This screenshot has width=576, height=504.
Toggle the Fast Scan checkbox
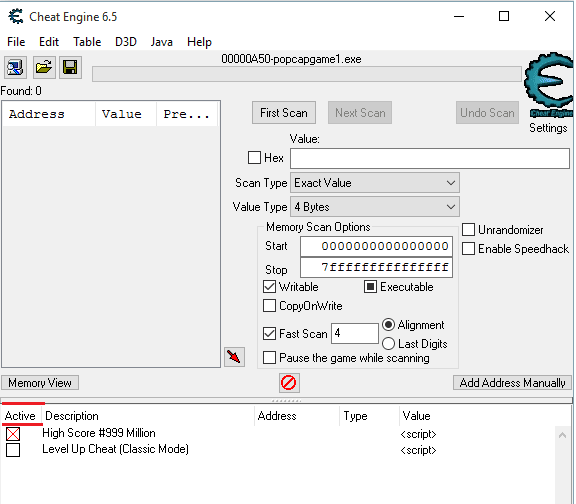click(269, 334)
